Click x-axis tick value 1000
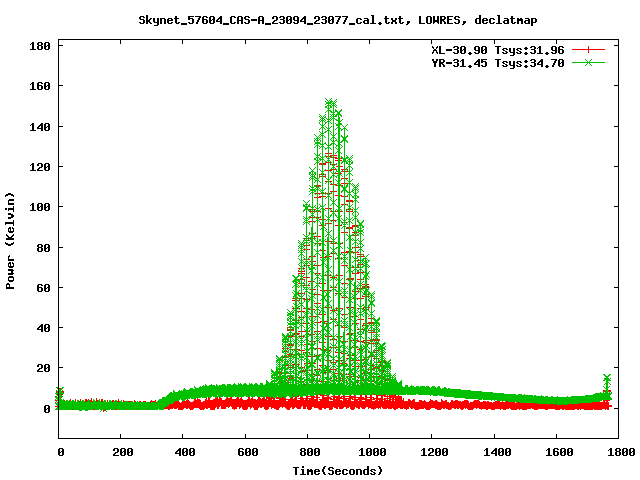Viewport: 640px width, 480px height. 372,452
